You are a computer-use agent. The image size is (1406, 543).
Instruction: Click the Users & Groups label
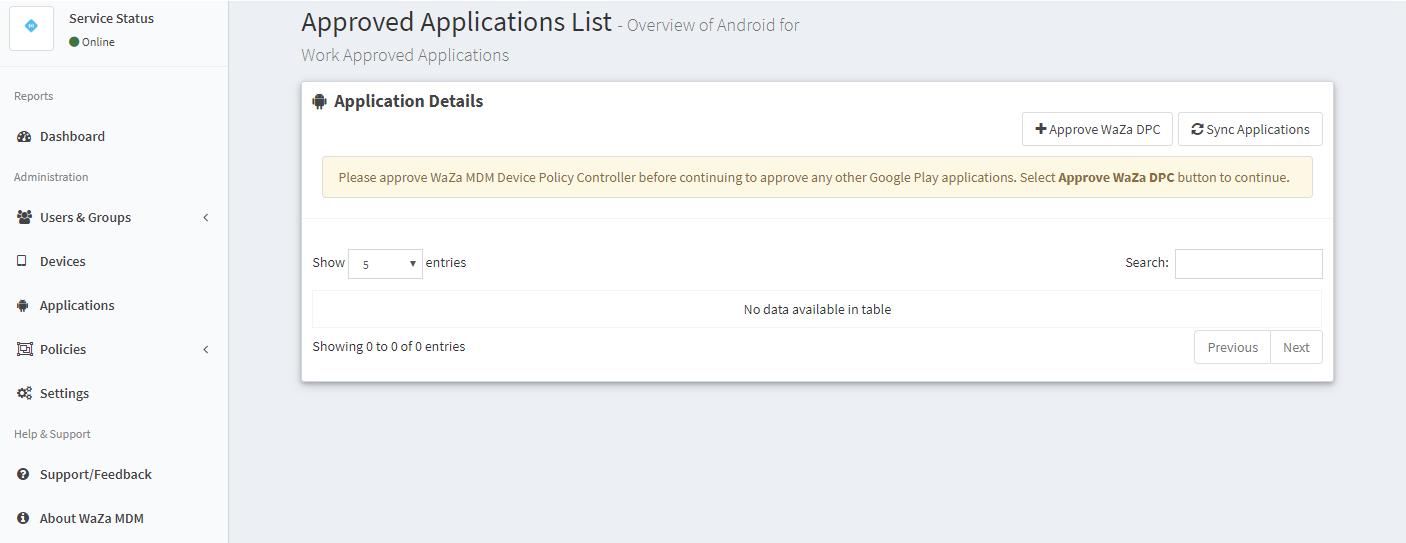tap(85, 217)
